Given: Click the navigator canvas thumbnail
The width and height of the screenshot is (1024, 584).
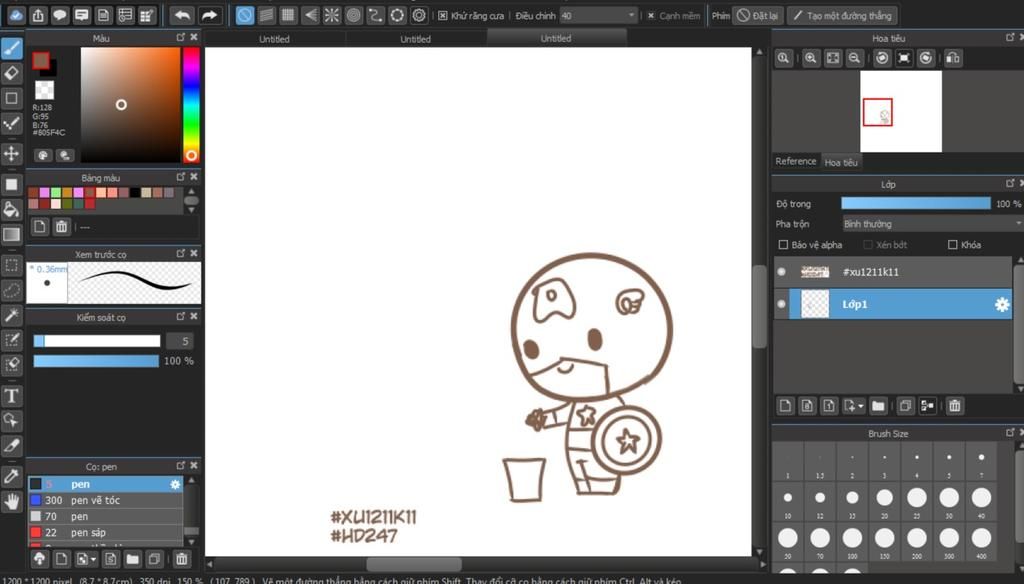Looking at the screenshot, I should pyautogui.click(x=901, y=111).
